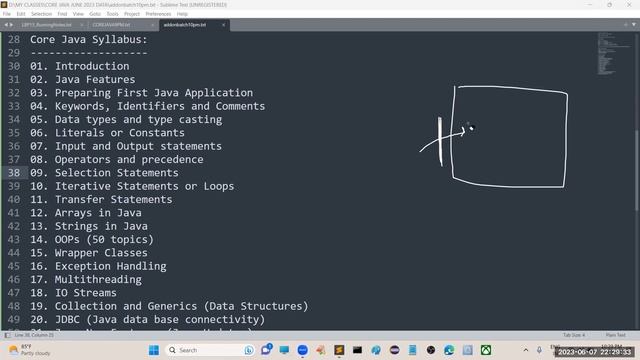Open the Edit menu

[x=21, y=14]
